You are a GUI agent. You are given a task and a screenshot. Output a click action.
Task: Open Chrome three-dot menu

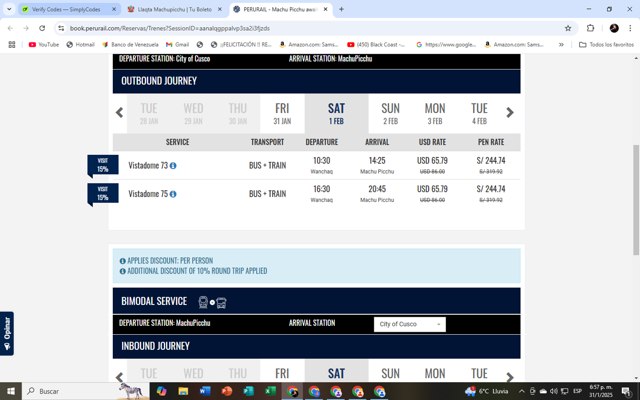pyautogui.click(x=630, y=28)
